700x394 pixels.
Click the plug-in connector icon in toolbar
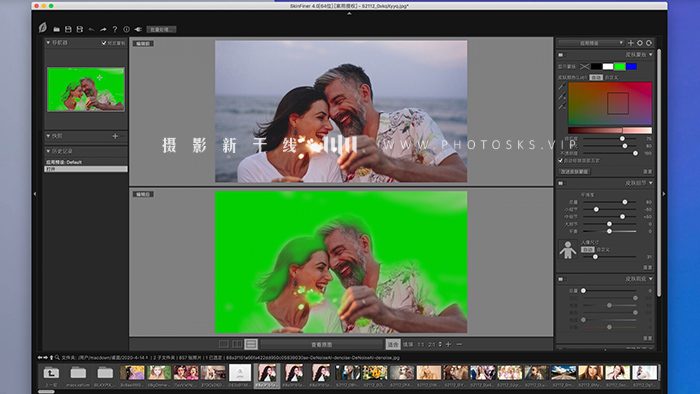pyautogui.click(x=138, y=29)
